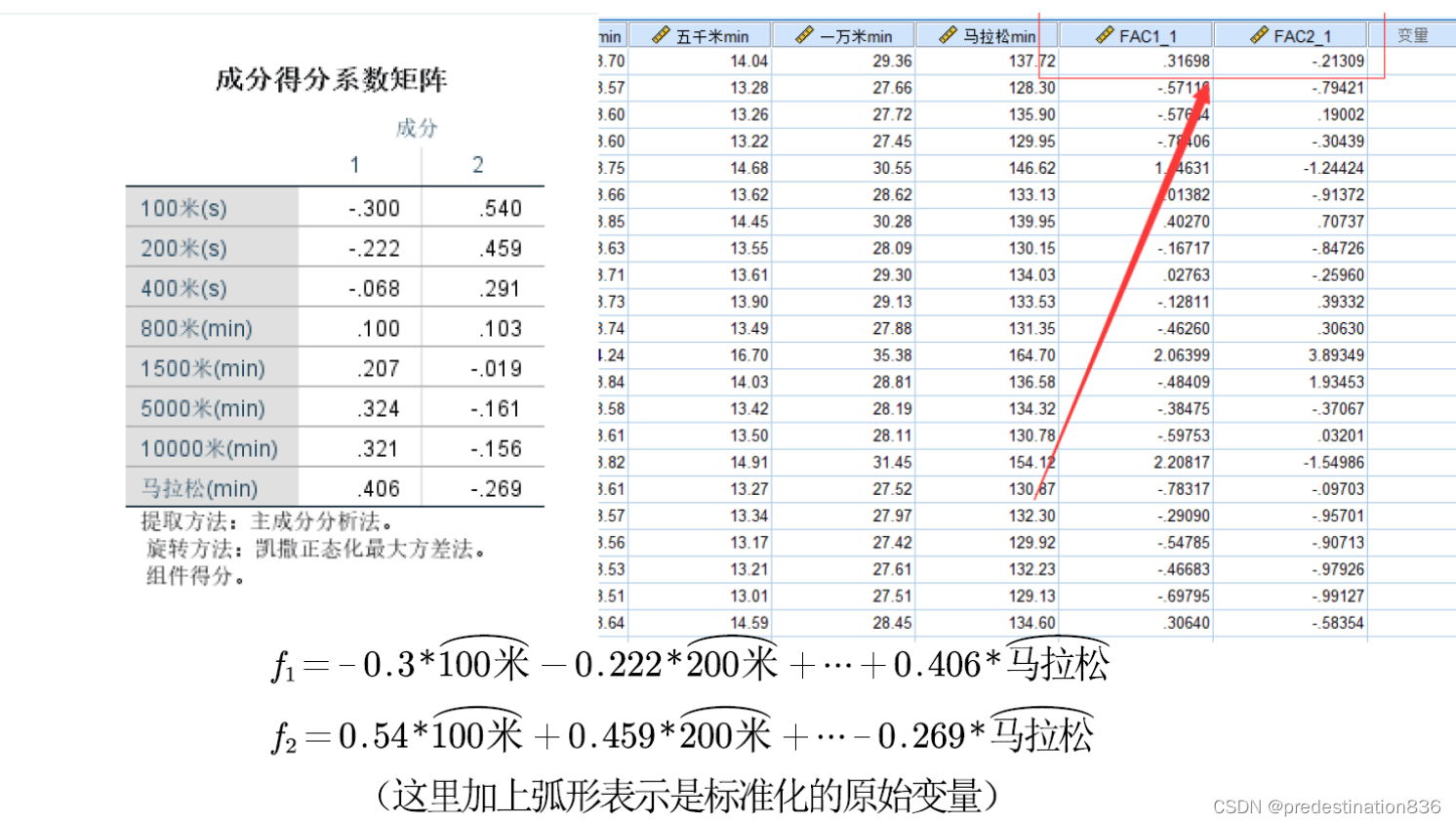Click the 旋转方法 footnote line
Screen dimensions: 1456x826
316,549
